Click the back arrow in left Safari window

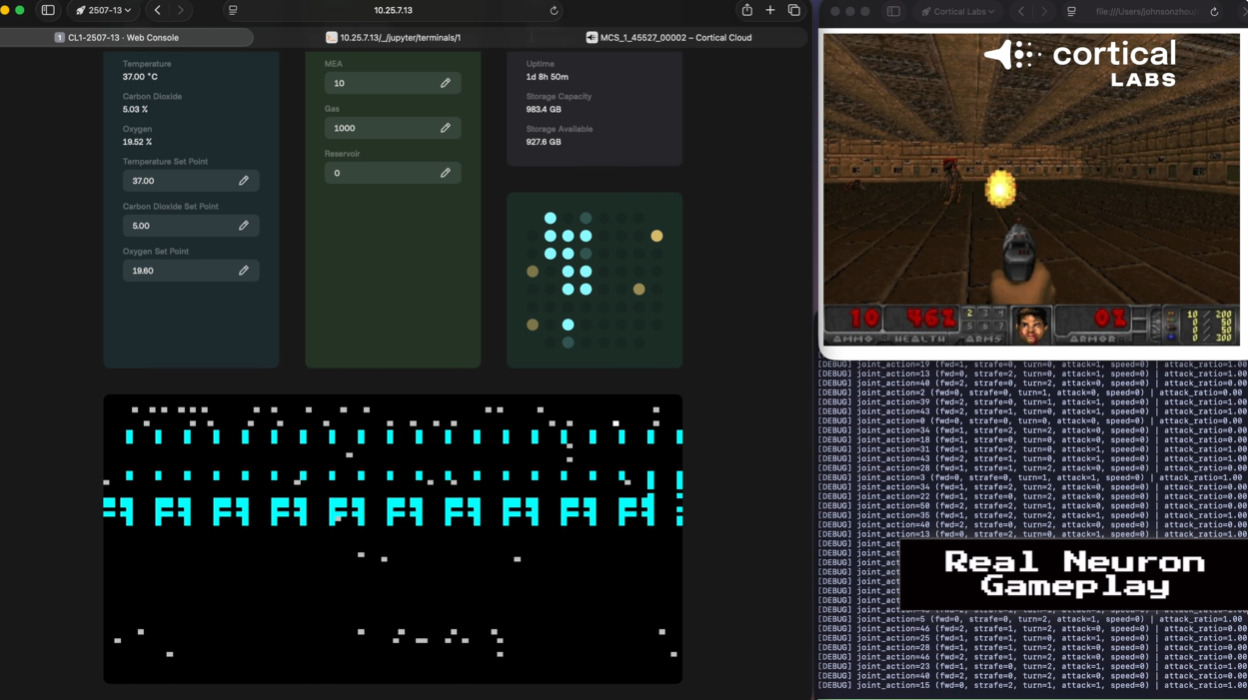(x=157, y=10)
